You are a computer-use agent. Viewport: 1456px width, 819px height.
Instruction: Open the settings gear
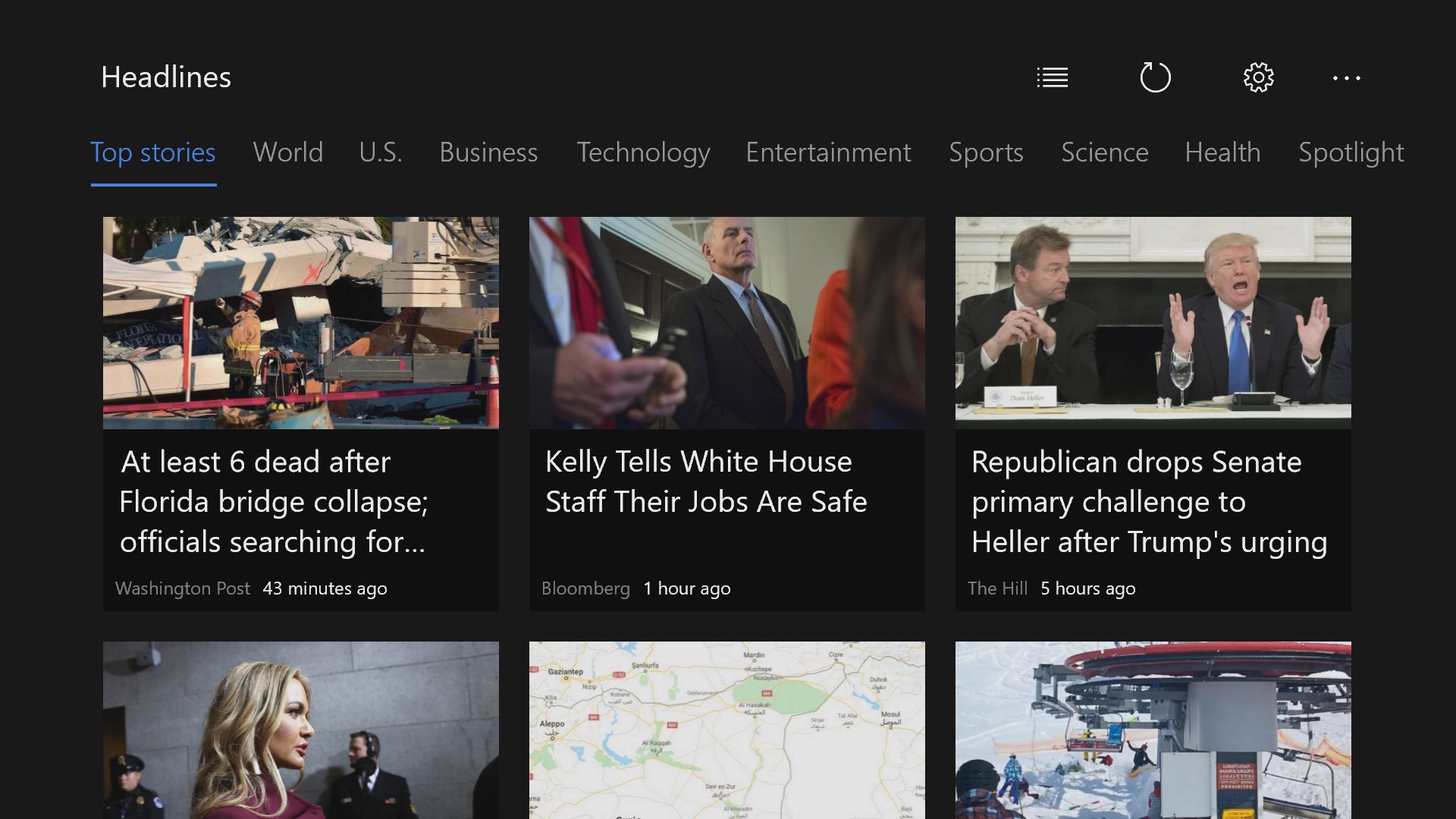pos(1258,77)
